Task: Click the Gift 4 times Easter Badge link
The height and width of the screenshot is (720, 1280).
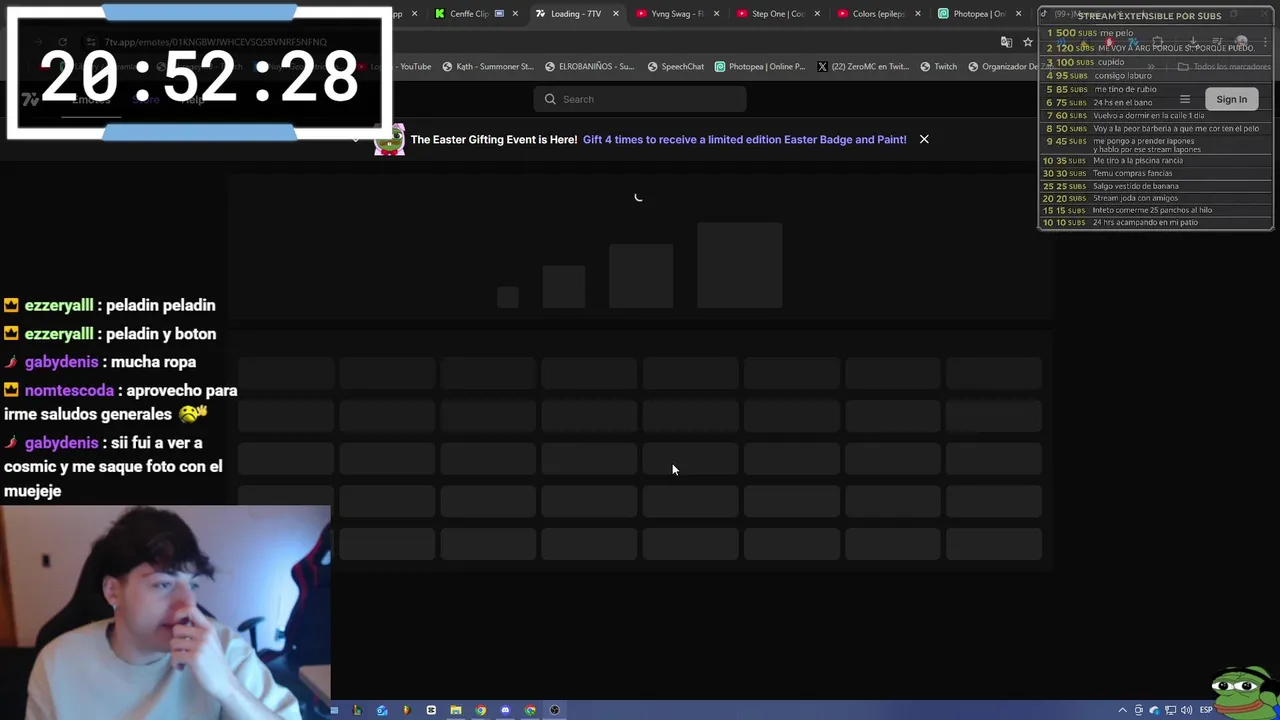Action: click(744, 140)
